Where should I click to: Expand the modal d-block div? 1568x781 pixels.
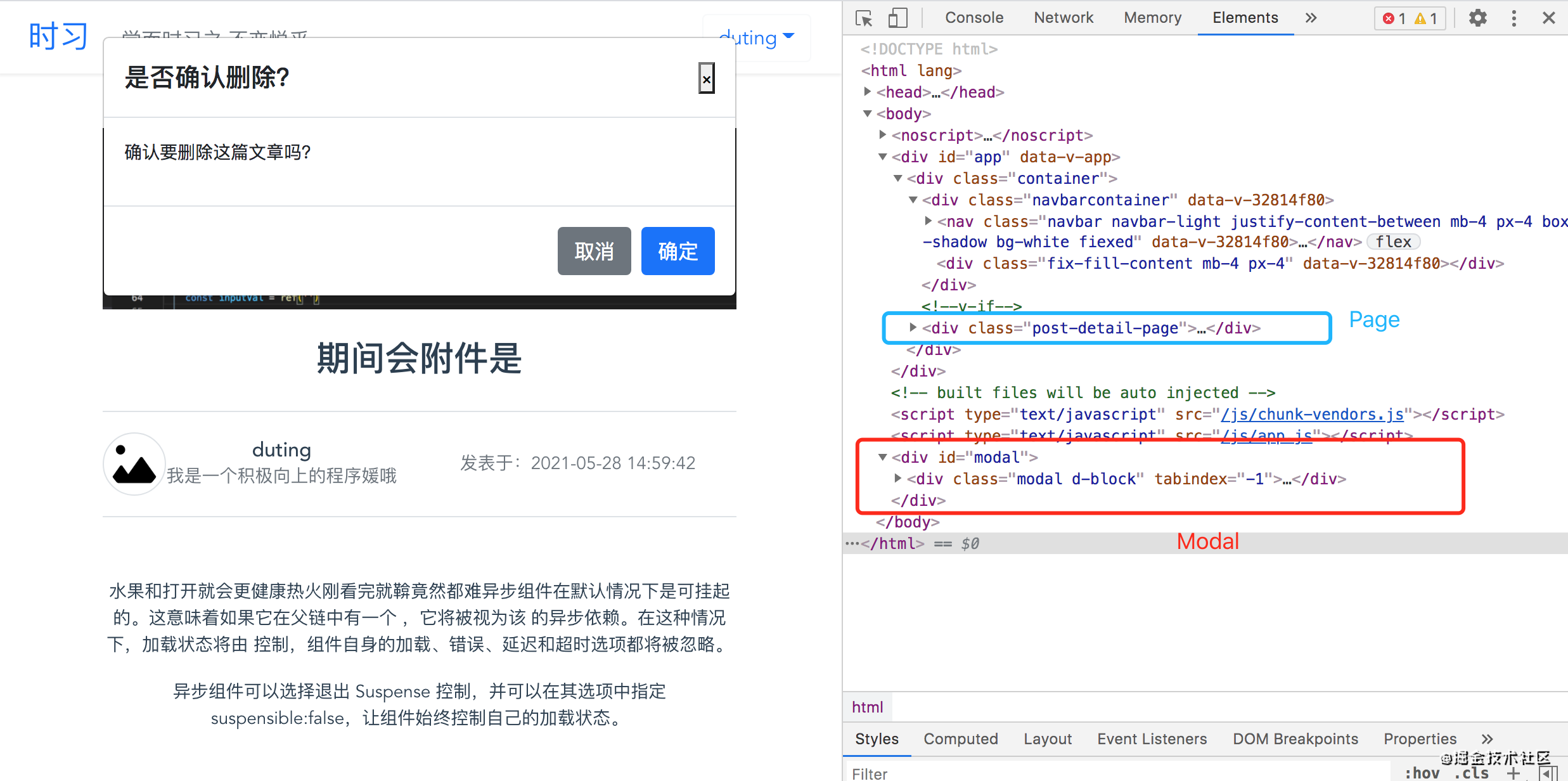898,479
